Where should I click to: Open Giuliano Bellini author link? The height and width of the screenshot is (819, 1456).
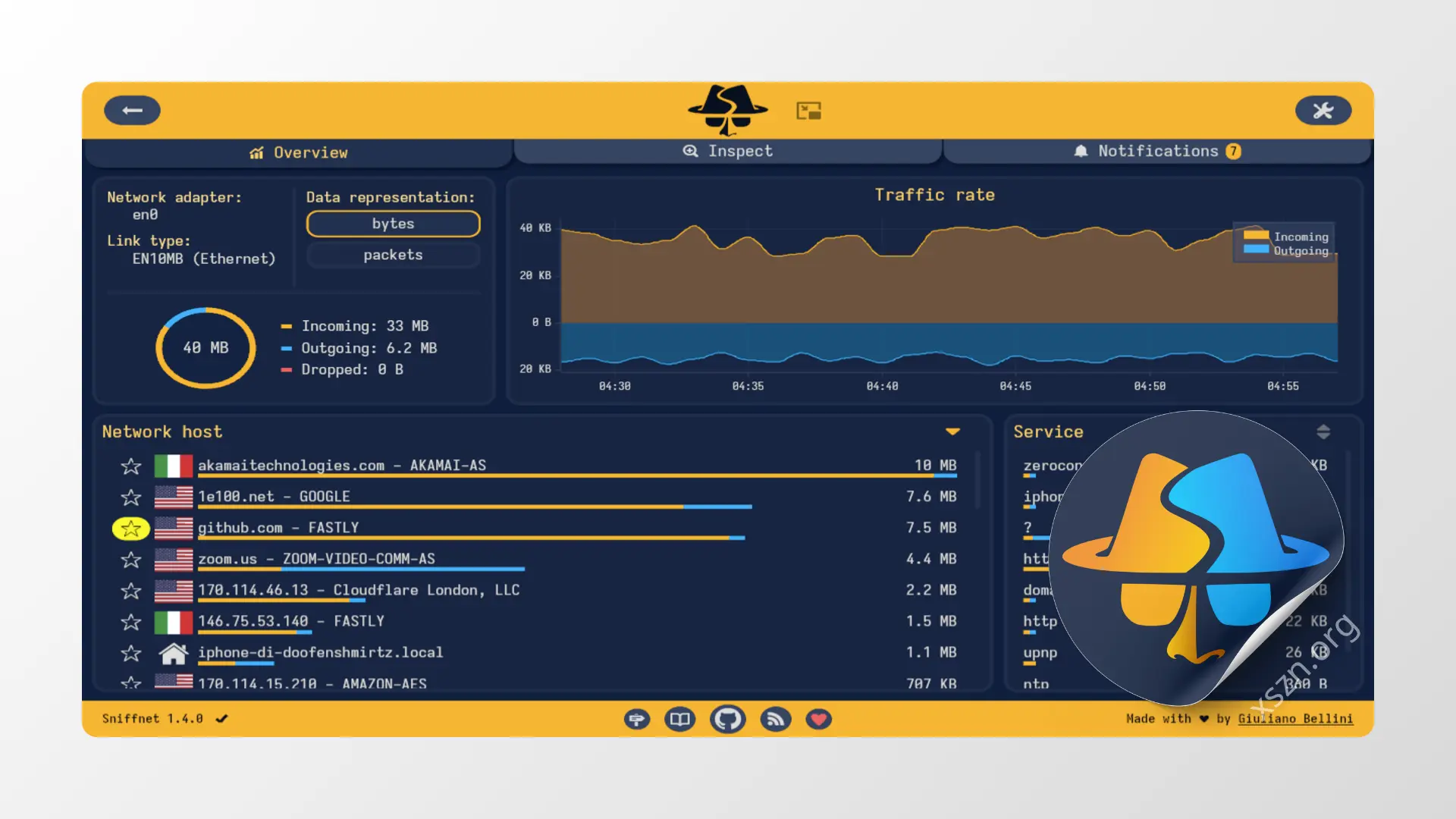tap(1295, 718)
